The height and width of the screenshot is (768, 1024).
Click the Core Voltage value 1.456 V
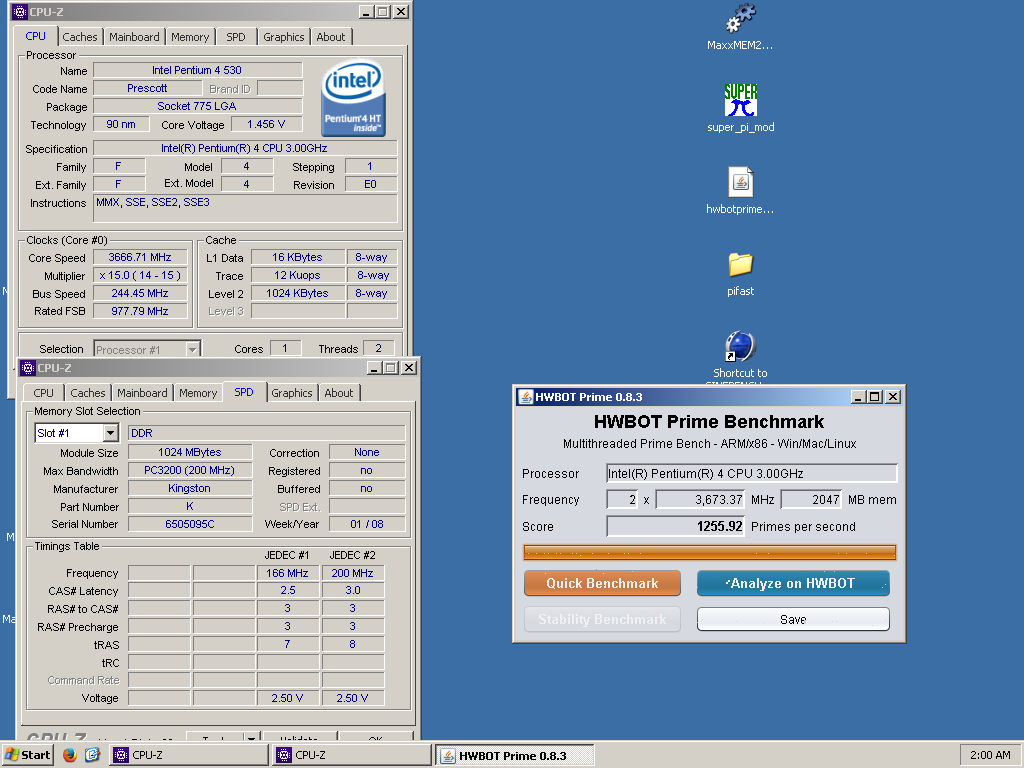pos(266,124)
